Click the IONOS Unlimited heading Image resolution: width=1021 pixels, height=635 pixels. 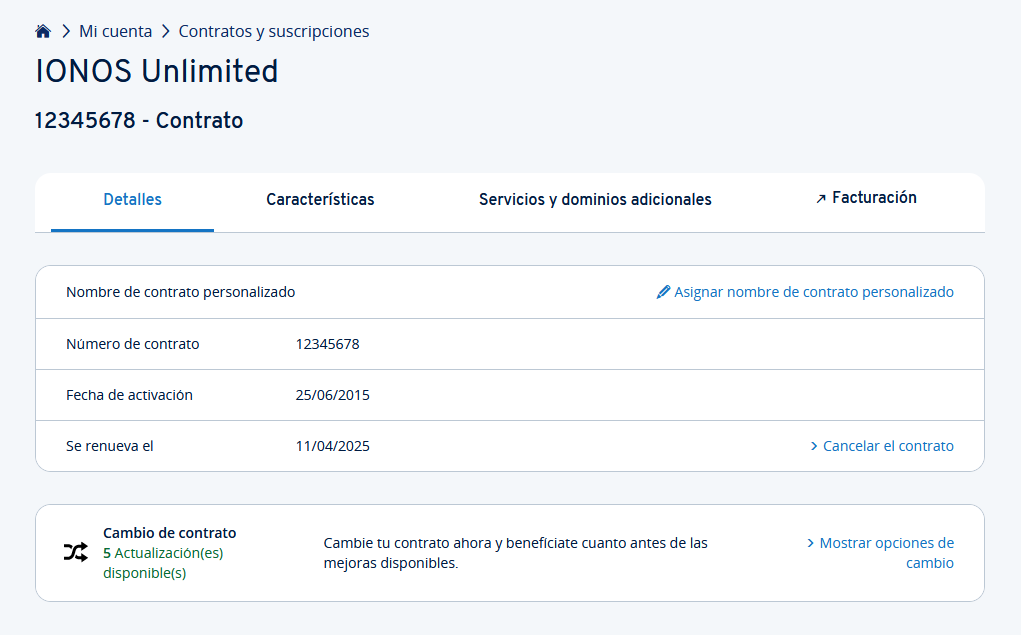pos(156,71)
